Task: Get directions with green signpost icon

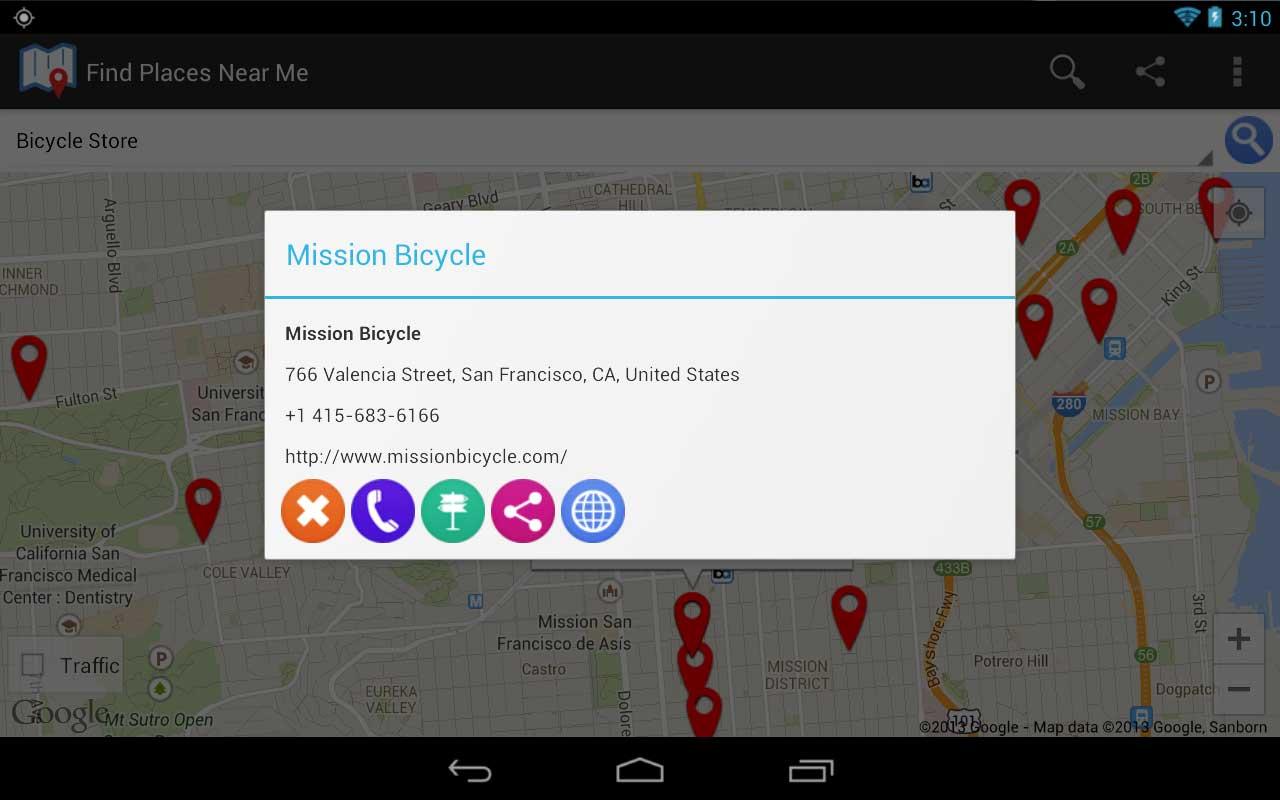Action: (x=453, y=511)
